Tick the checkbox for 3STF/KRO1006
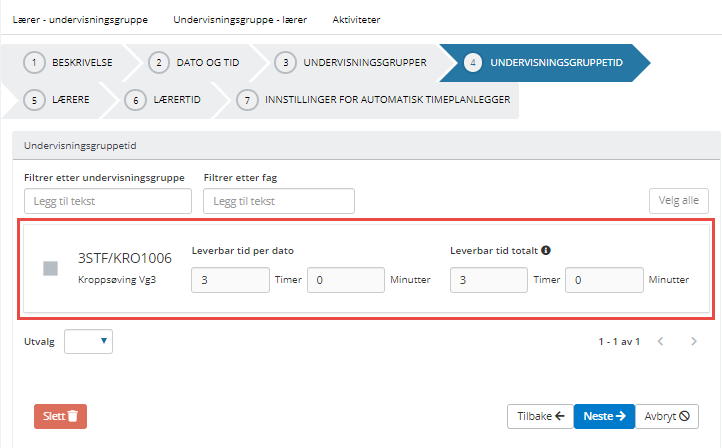 coord(50,268)
